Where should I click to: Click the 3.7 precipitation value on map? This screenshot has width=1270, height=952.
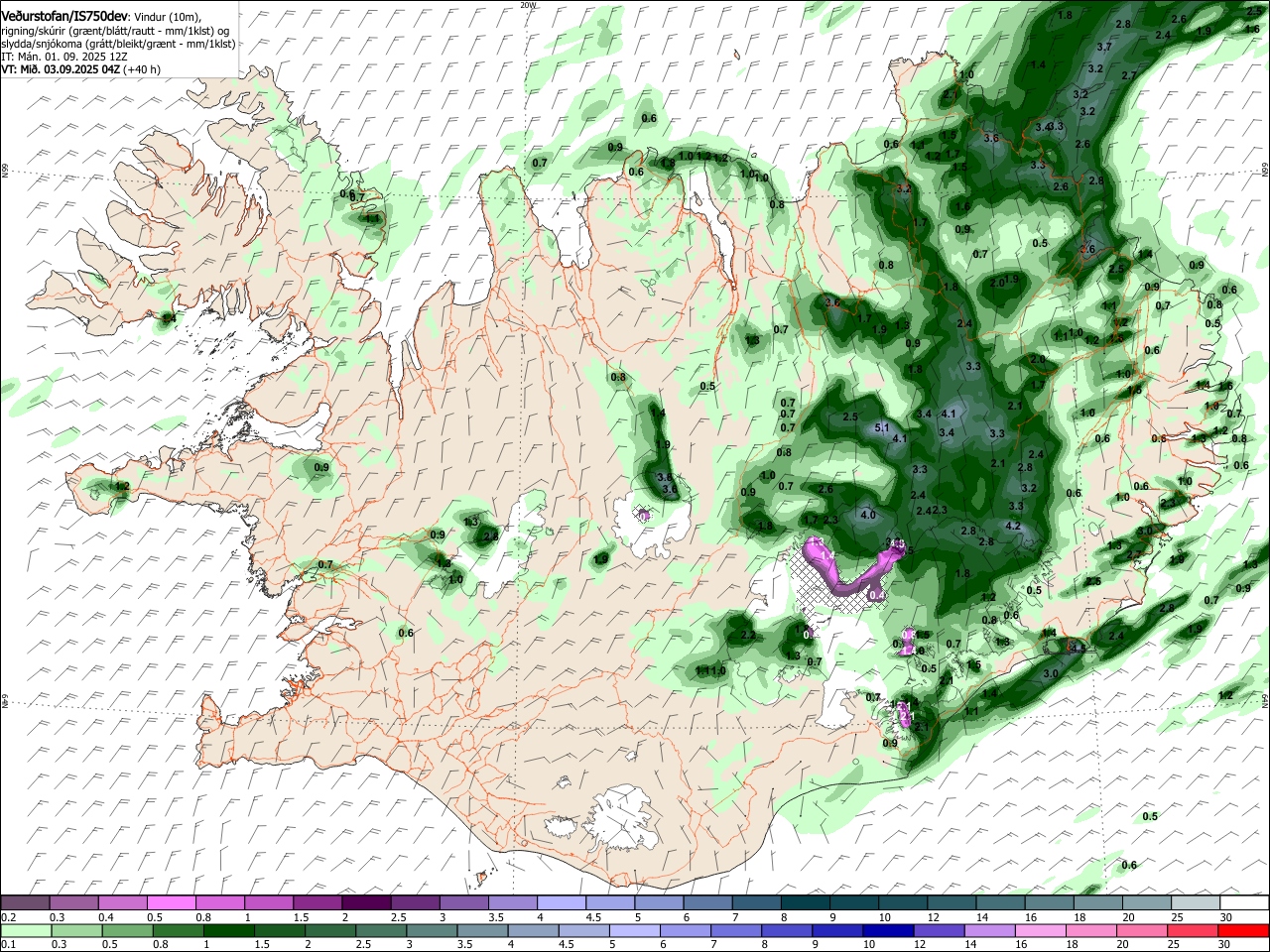(x=1104, y=47)
